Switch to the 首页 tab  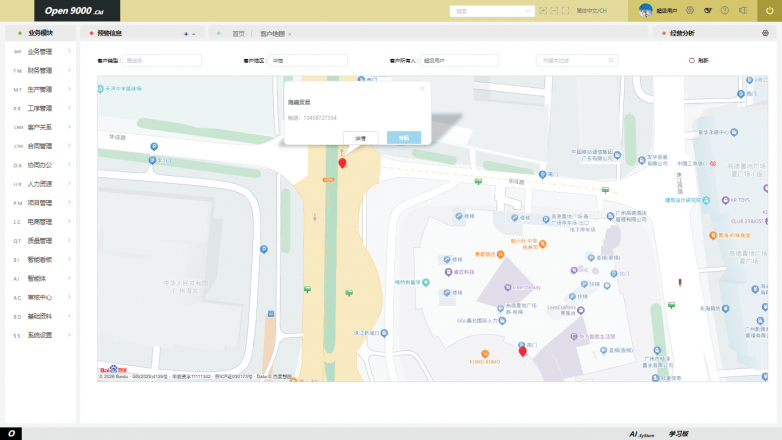[238, 33]
